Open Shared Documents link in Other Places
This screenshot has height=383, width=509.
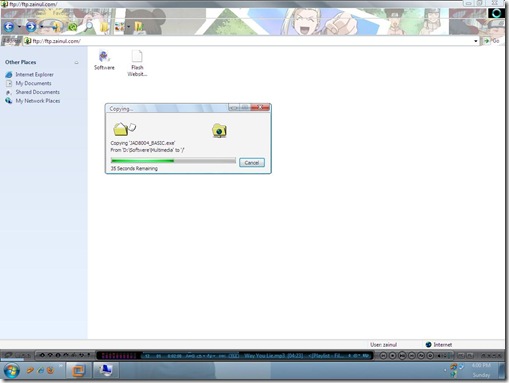[x=37, y=92]
